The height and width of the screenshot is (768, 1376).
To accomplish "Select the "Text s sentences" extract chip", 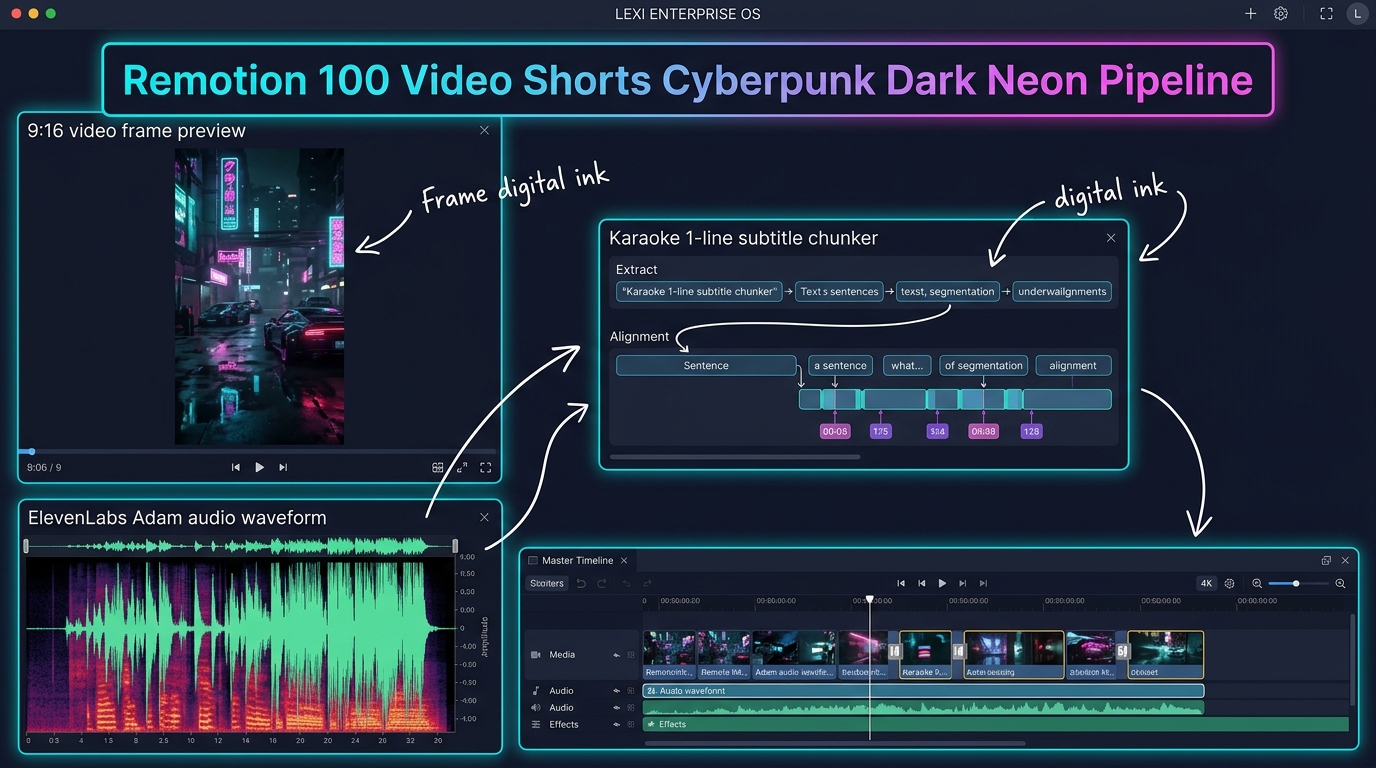I will [x=839, y=292].
